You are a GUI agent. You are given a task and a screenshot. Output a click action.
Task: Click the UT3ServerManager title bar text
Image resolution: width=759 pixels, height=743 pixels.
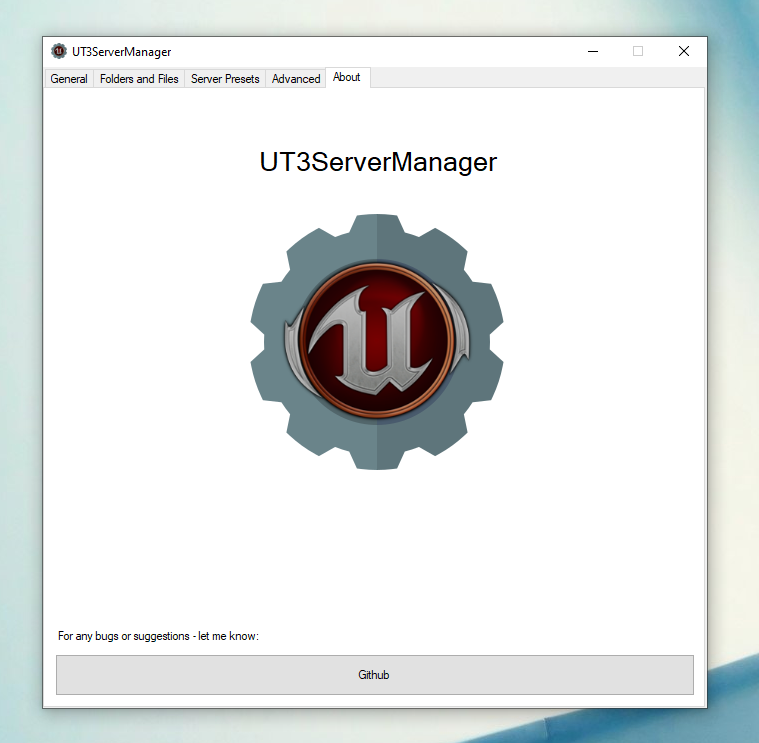[121, 52]
